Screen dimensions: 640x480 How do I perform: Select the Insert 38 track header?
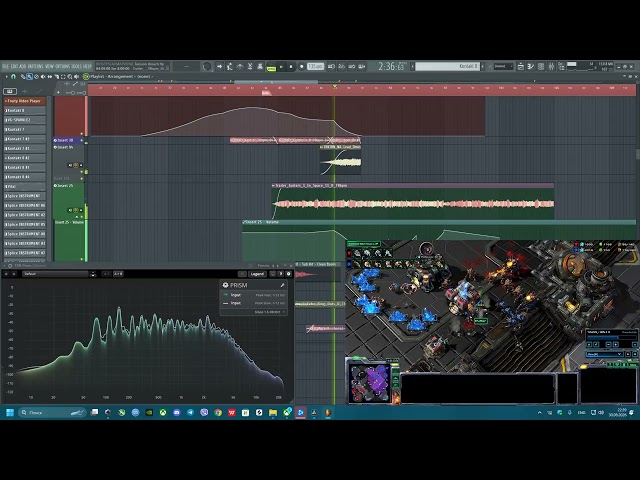point(69,140)
